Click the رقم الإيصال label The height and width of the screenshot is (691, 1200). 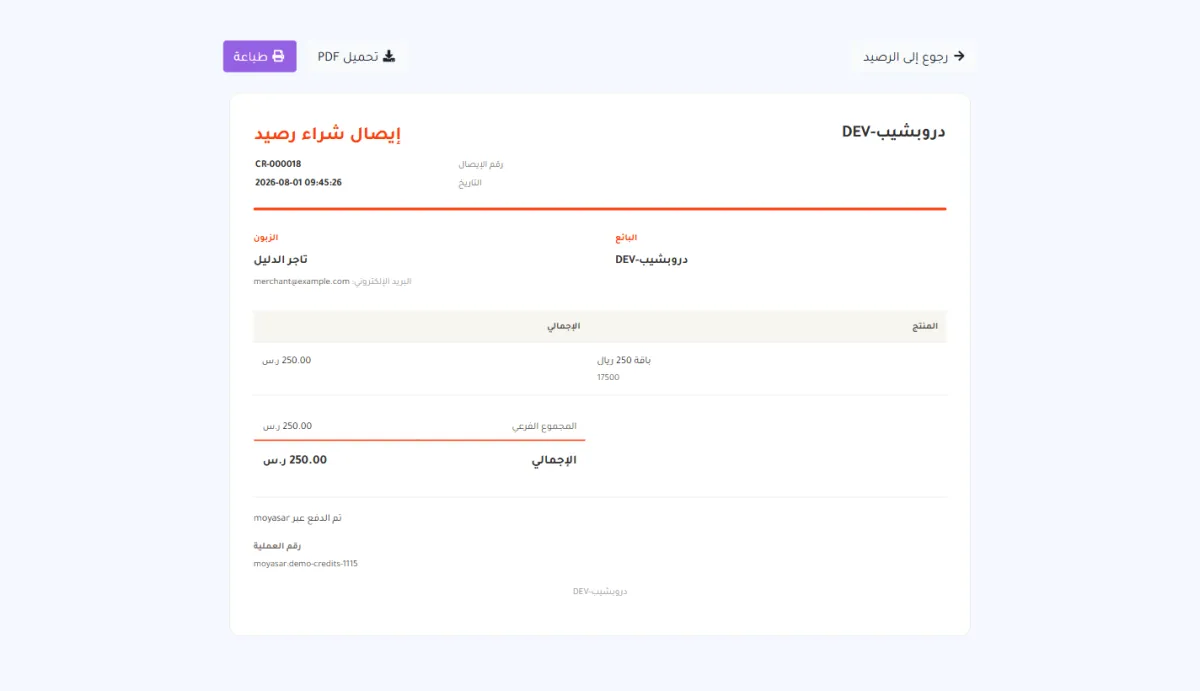pos(481,163)
